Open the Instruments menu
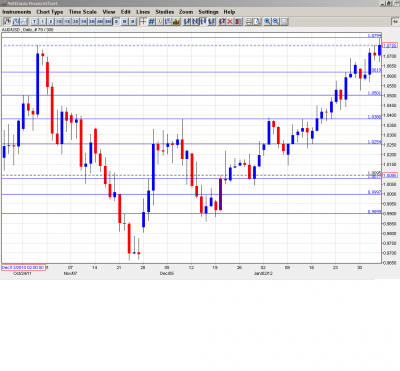 point(17,12)
